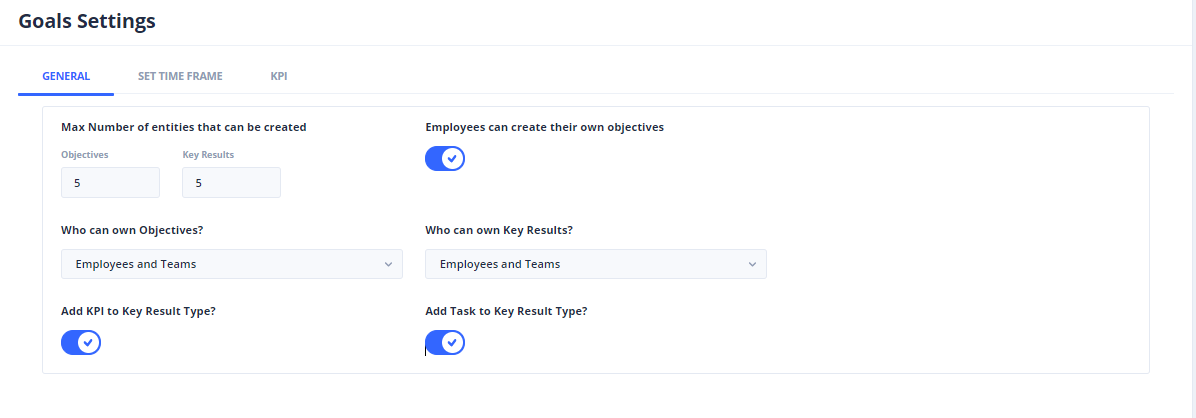Viewport: 1196px width, 418px height.
Task: Click the Employees can create objectives label
Action: [x=544, y=127]
